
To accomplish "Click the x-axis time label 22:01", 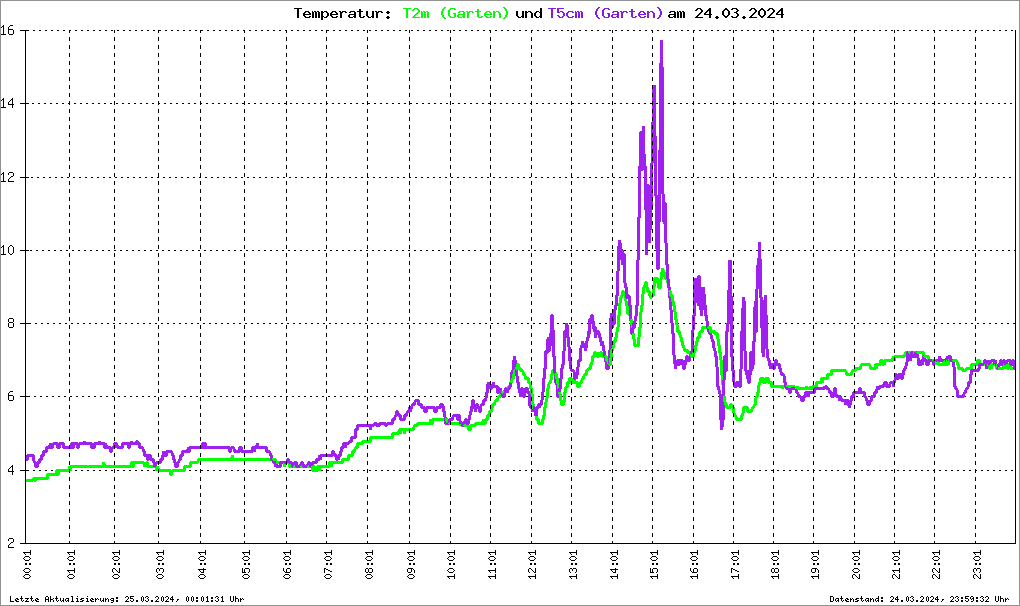I will pyautogui.click(x=935, y=564).
